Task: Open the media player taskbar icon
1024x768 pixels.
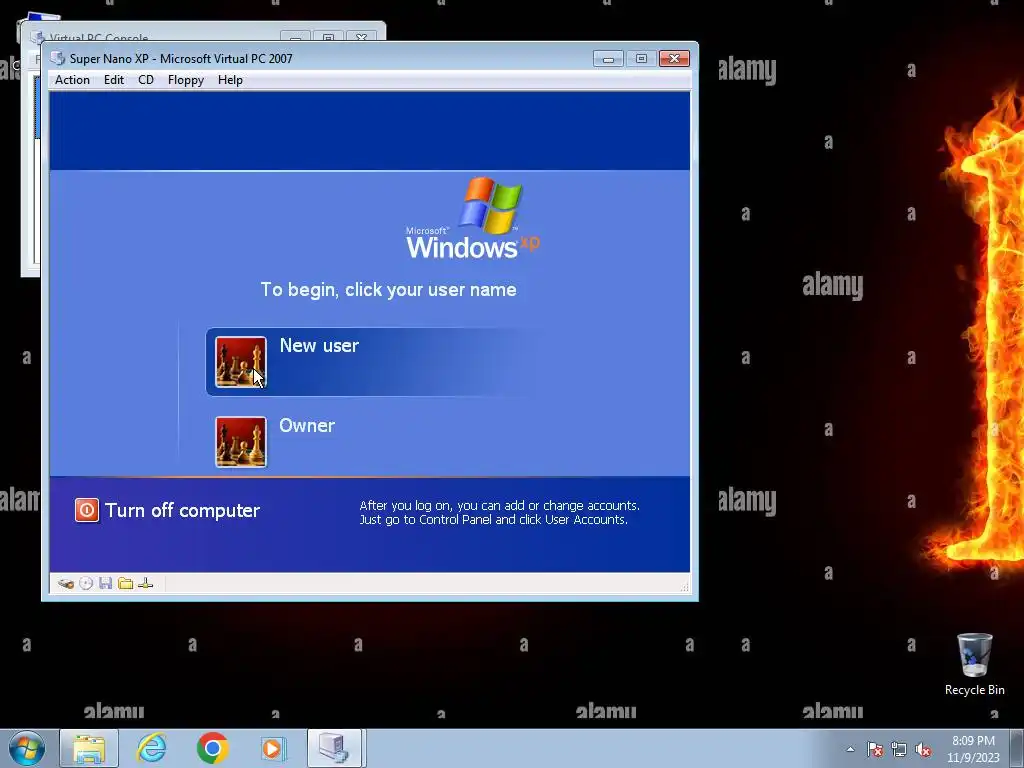Action: point(272,748)
